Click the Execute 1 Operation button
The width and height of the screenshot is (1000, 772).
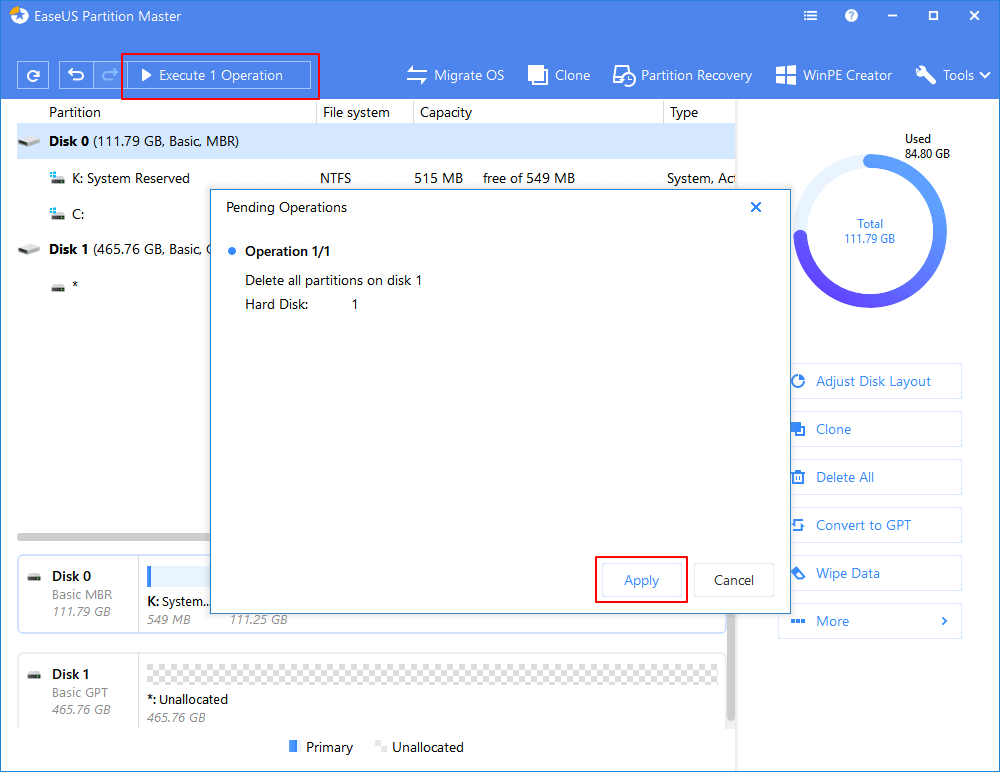click(219, 75)
